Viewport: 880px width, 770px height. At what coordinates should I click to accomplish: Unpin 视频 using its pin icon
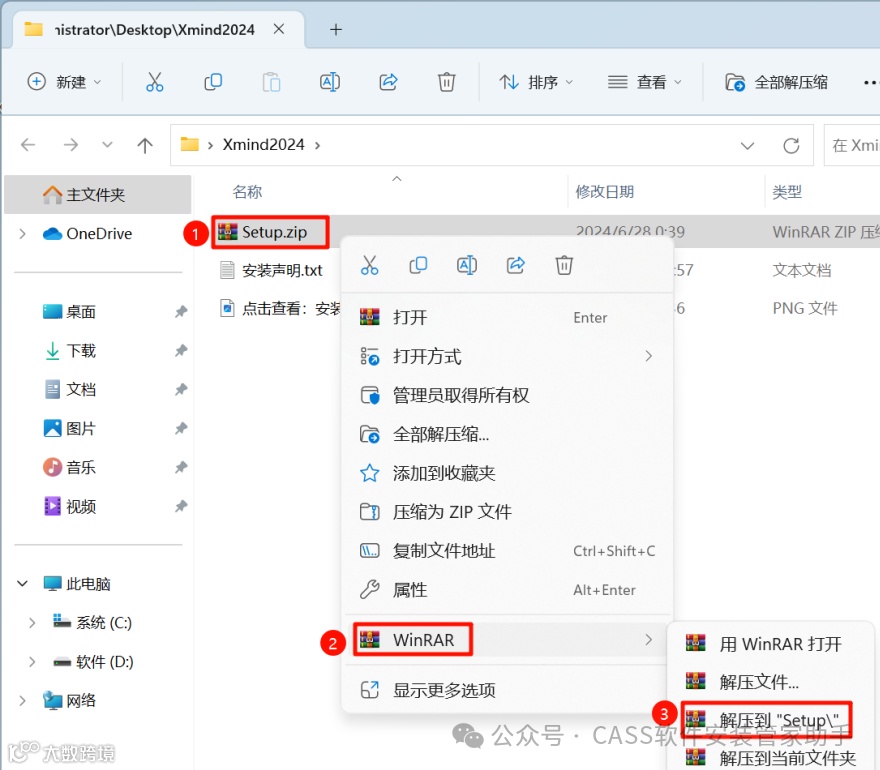click(x=181, y=507)
